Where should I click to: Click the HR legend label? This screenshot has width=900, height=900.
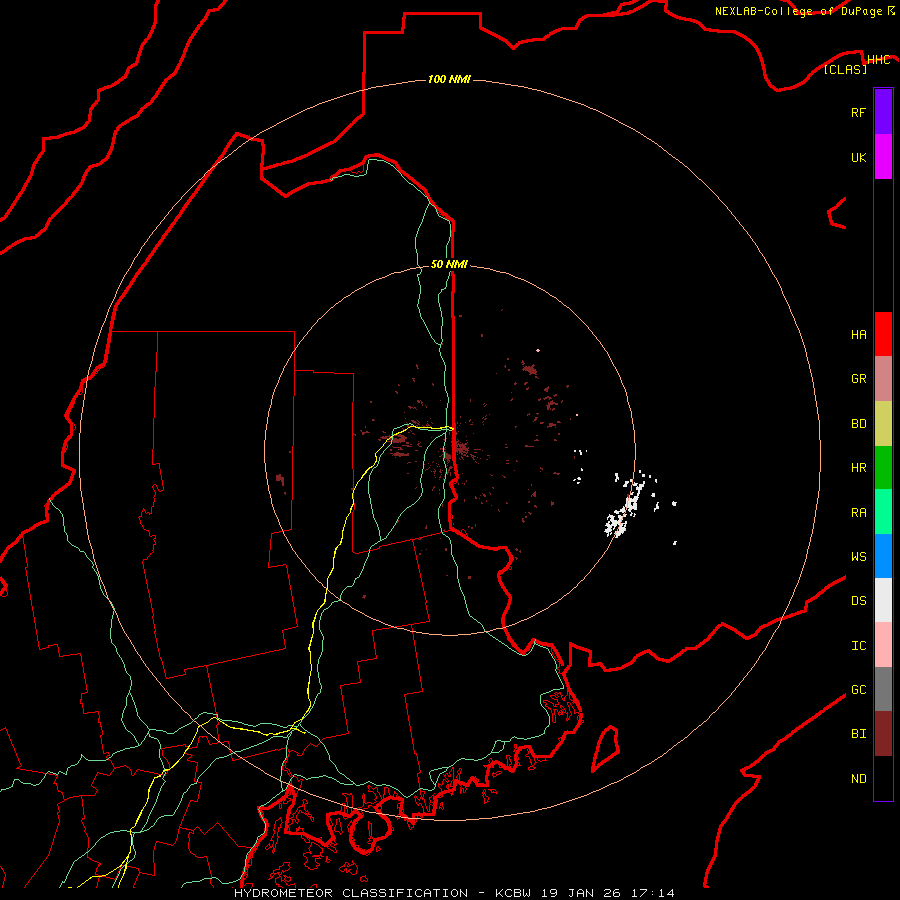858,468
